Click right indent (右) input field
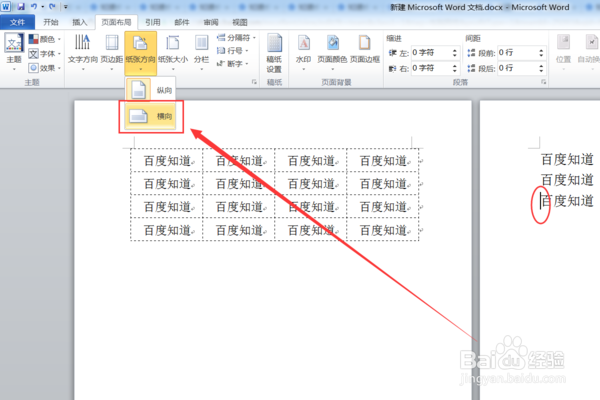This screenshot has width=600, height=400. tap(431, 69)
